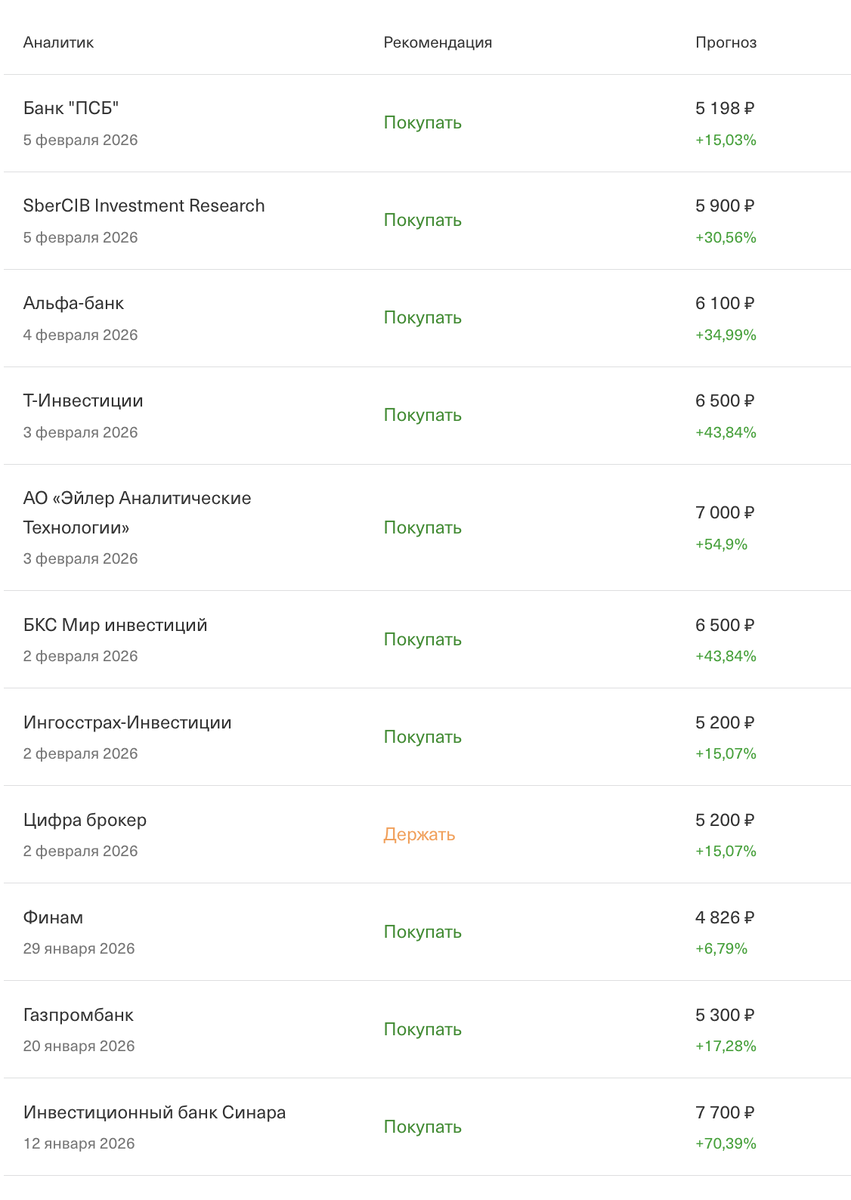This screenshot has width=851, height=1200.
Task: Click the Рекомендация column header
Action: pos(438,43)
